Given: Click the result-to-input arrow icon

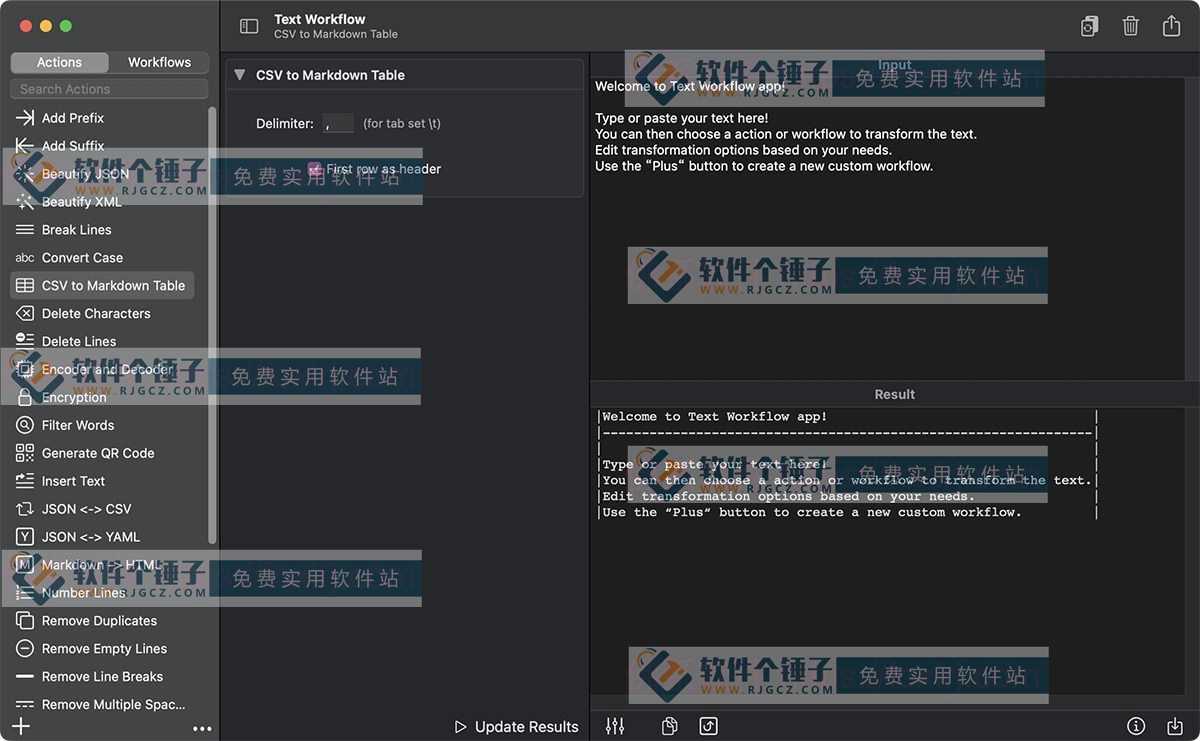Looking at the screenshot, I should point(708,726).
